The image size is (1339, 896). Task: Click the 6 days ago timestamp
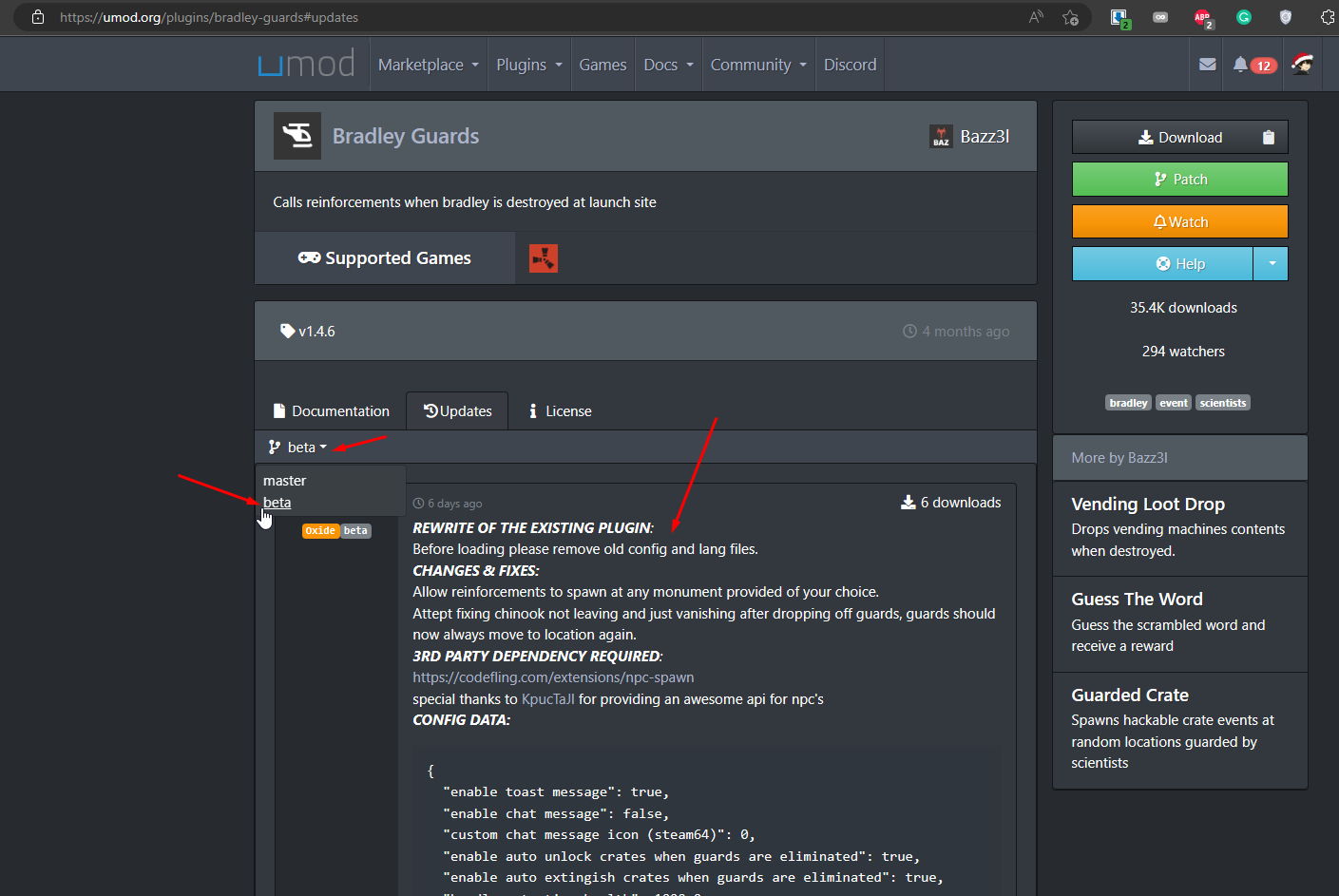point(448,504)
